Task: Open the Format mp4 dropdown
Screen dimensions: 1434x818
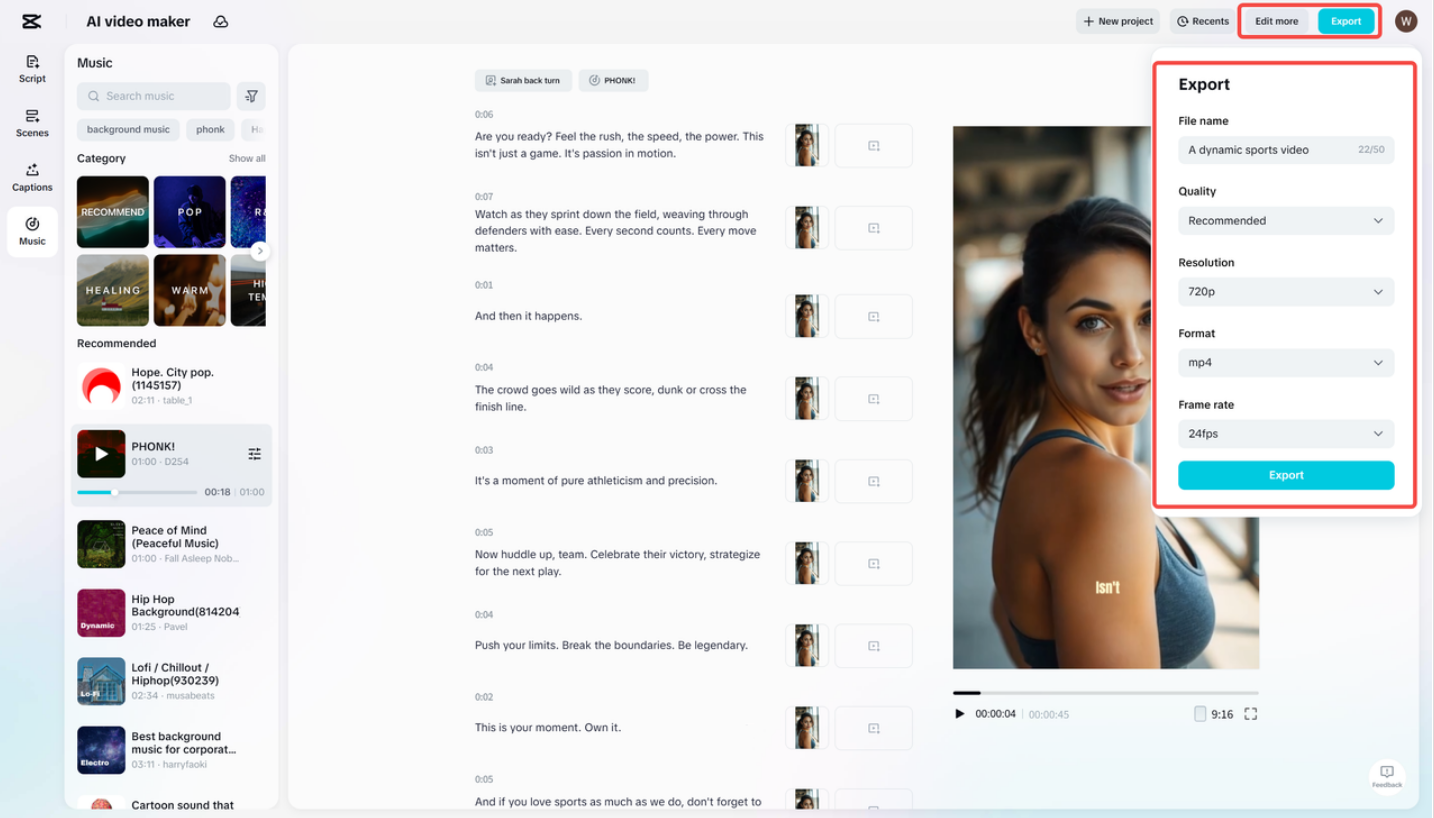Action: click(1286, 363)
